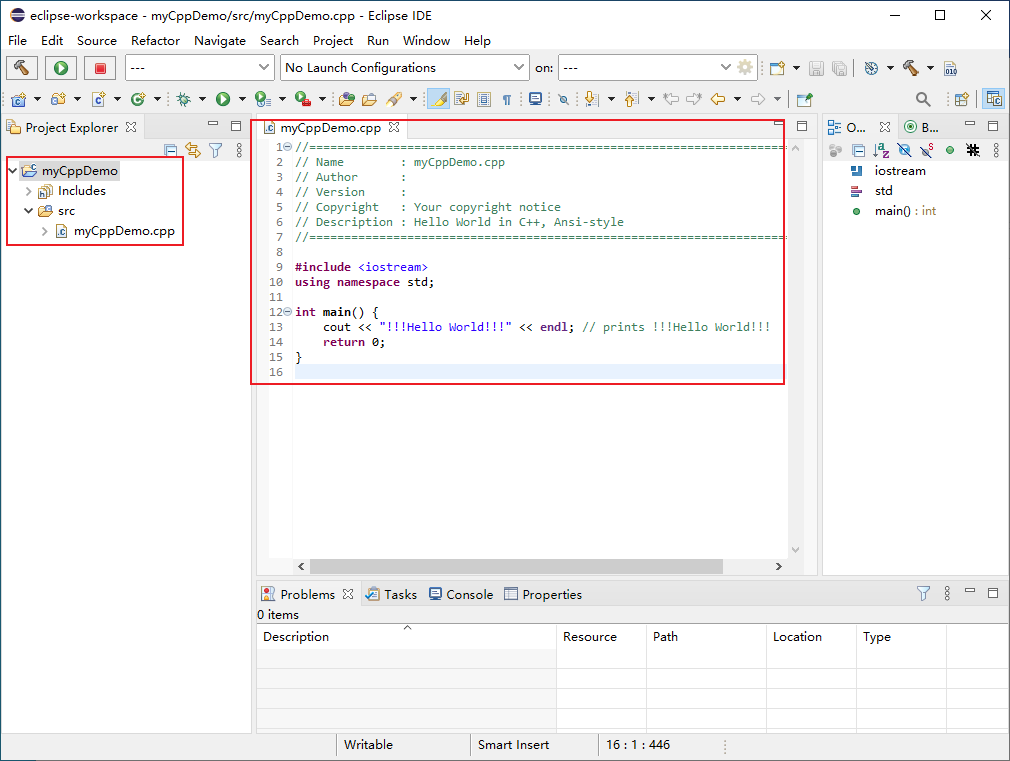Click the Pin Editor icon
Viewport: 1010px width, 761px height.
pyautogui.click(x=805, y=99)
